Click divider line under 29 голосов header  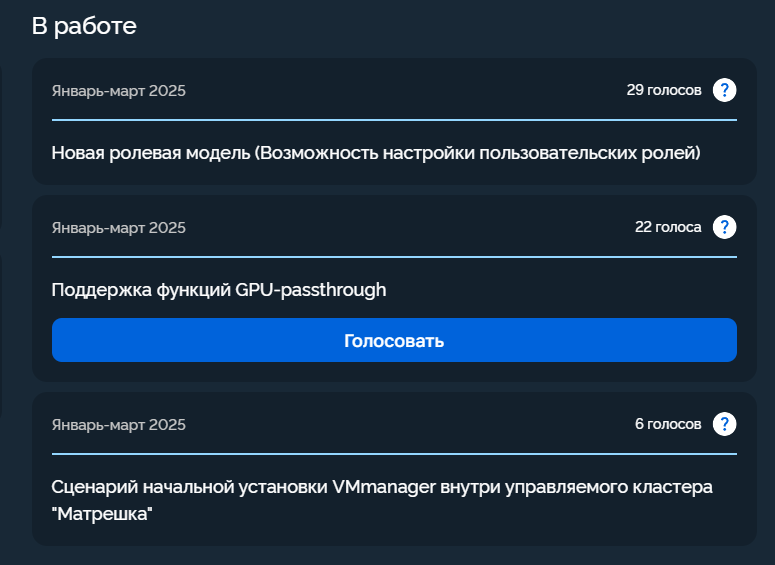click(394, 120)
